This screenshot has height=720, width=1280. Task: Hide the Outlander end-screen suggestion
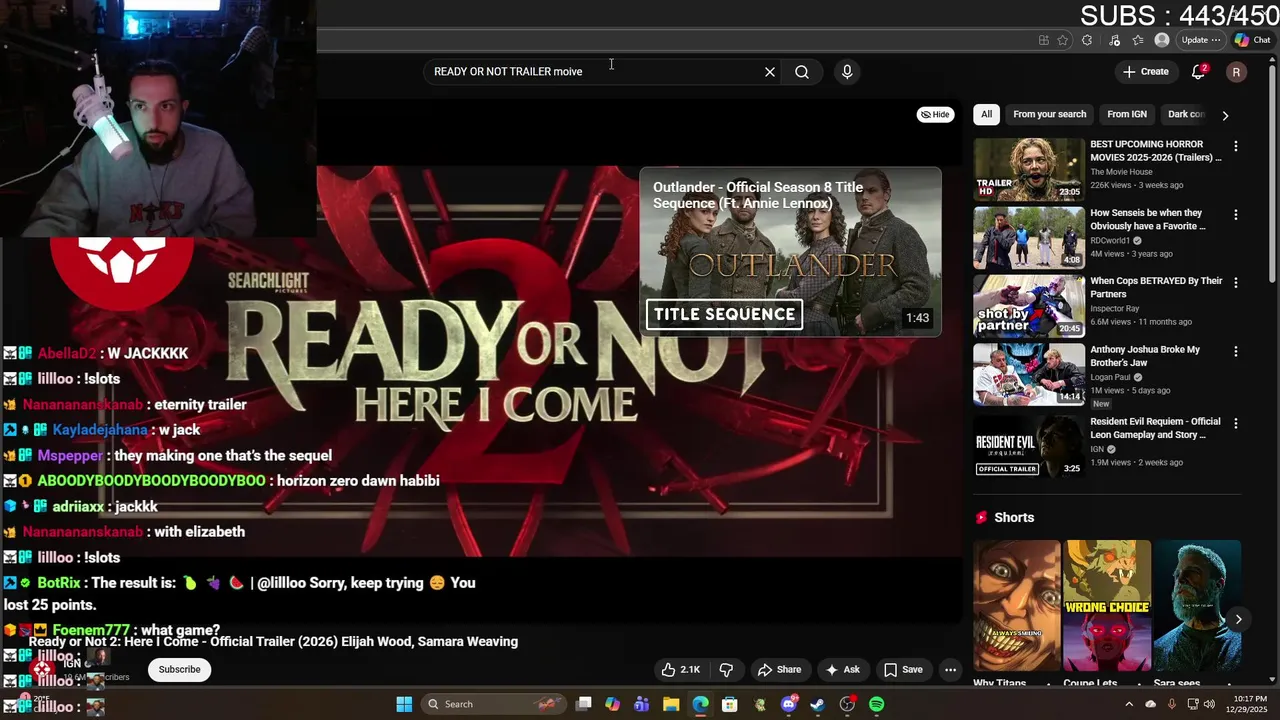[x=936, y=114]
